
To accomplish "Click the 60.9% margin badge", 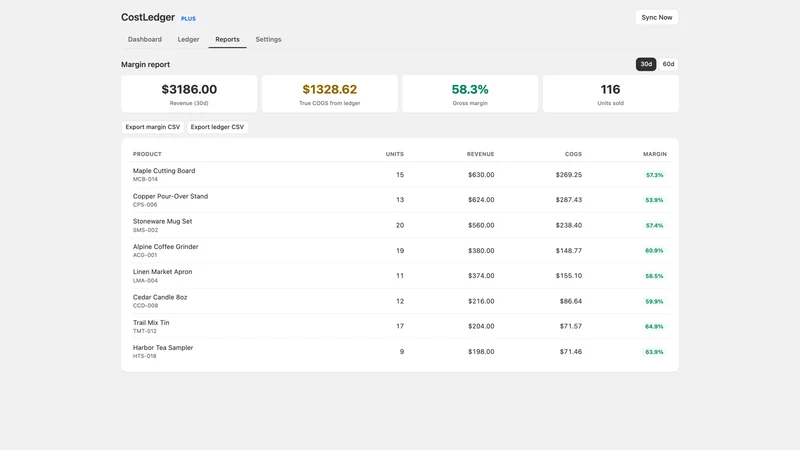I will coord(654,251).
